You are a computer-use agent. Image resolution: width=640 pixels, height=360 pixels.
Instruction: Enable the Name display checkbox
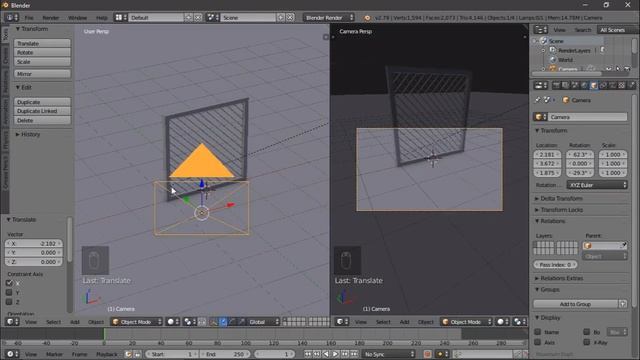(538, 332)
